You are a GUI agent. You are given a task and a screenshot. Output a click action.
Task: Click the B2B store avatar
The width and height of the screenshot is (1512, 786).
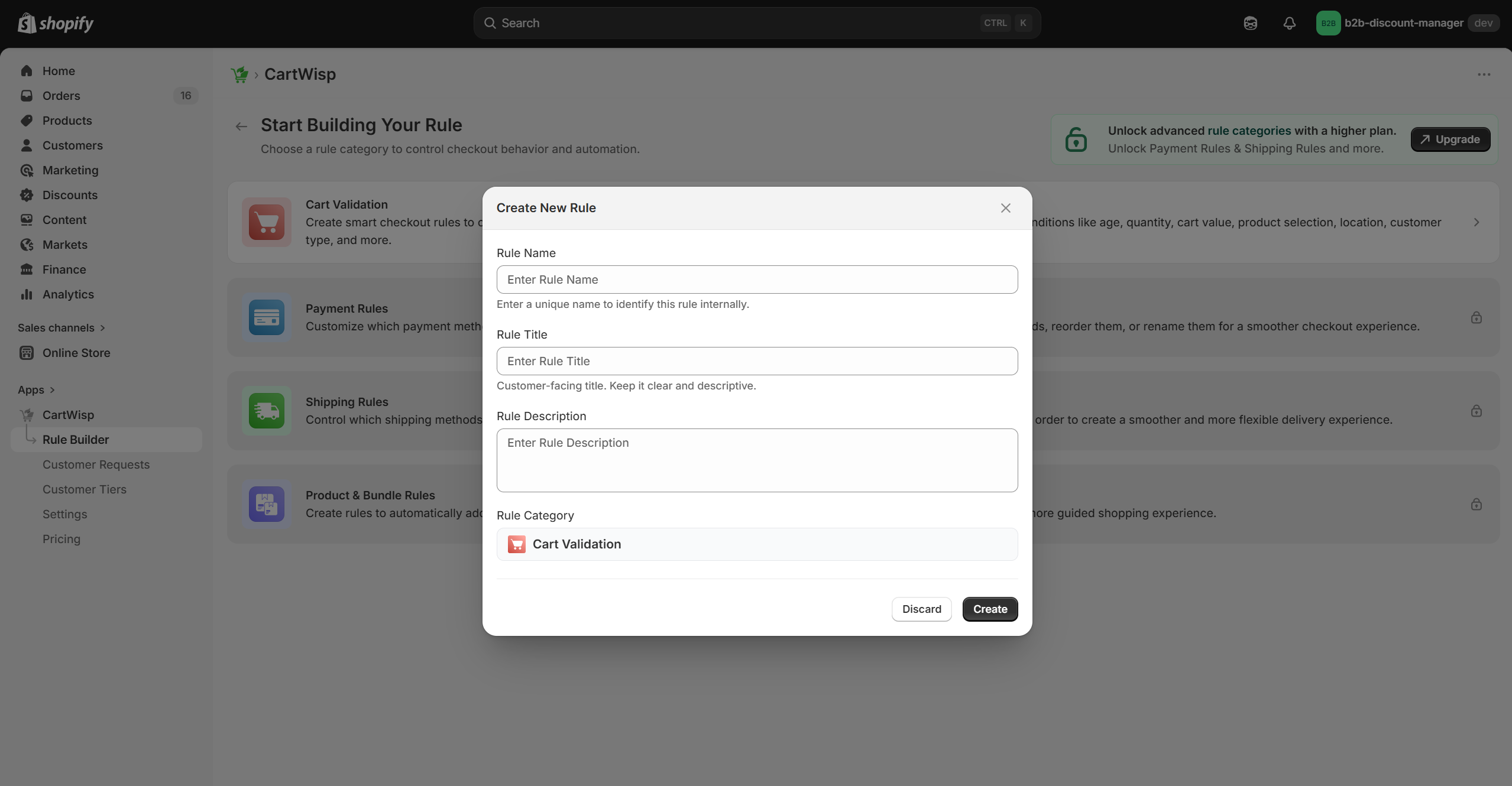tap(1328, 23)
